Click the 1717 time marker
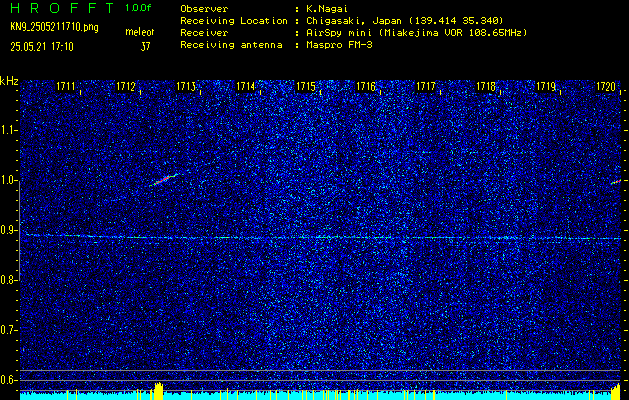This screenshot has width=629, height=400. (x=426, y=86)
